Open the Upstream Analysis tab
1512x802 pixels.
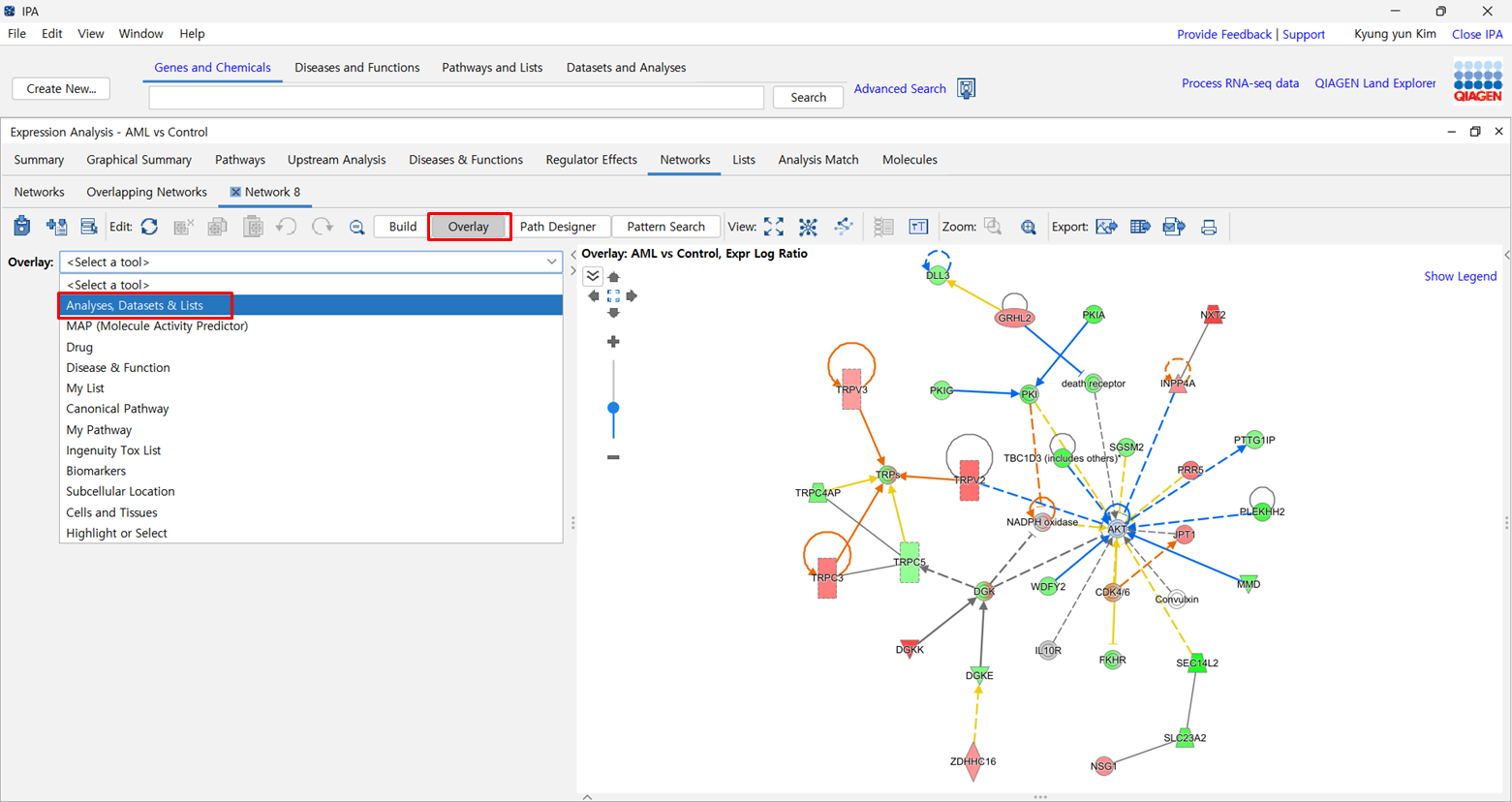(x=336, y=160)
